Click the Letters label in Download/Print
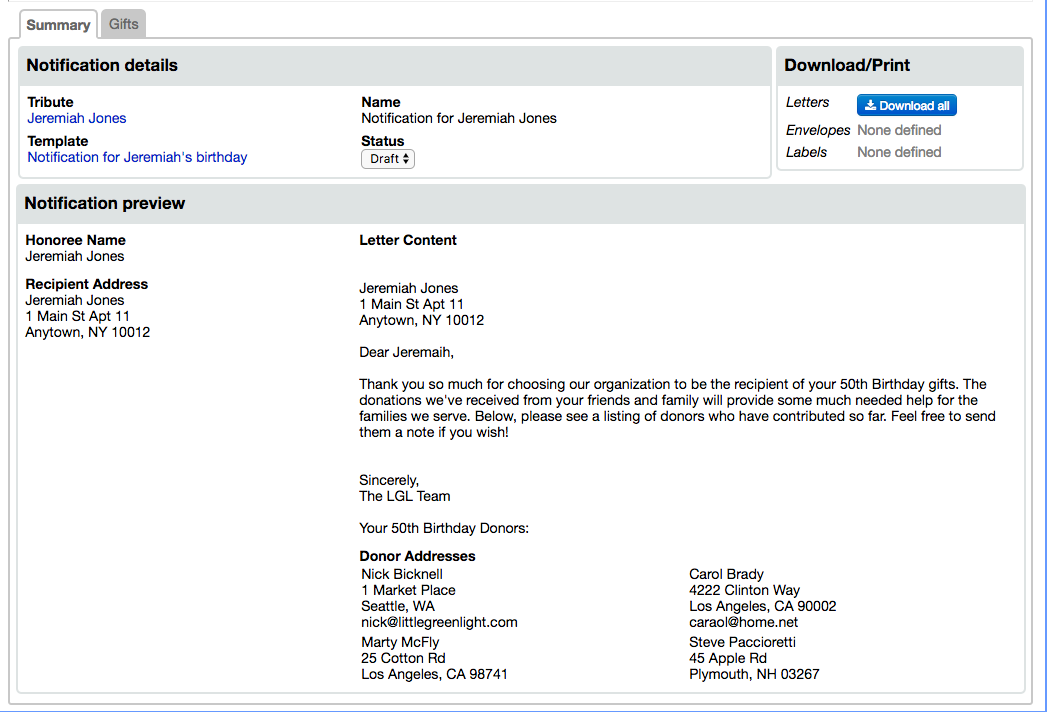 807,102
